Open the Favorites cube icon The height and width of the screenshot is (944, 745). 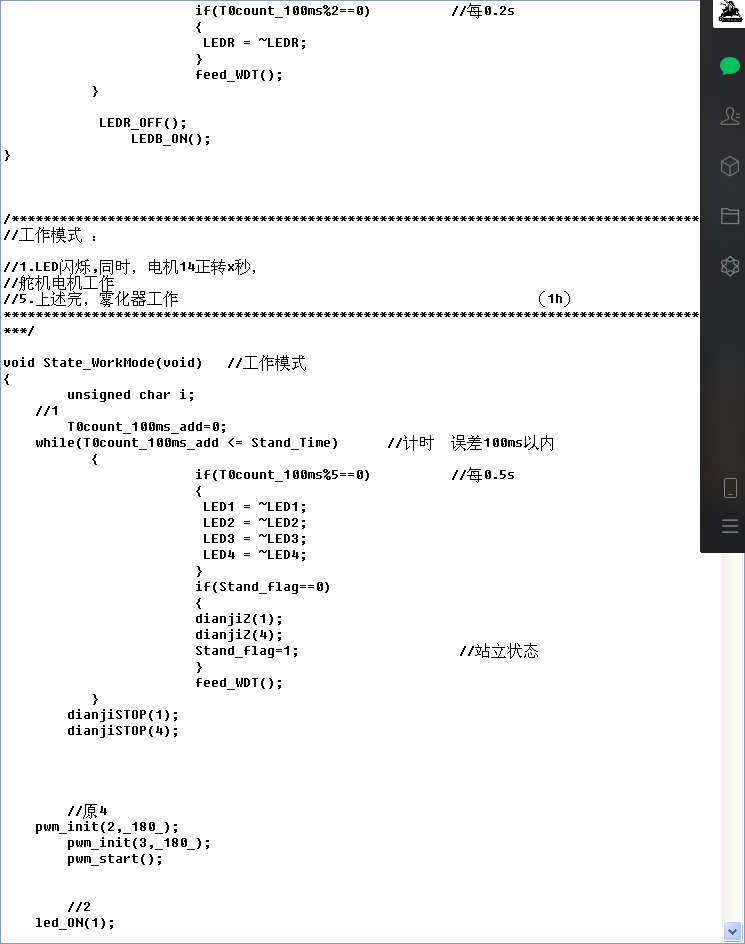(730, 166)
